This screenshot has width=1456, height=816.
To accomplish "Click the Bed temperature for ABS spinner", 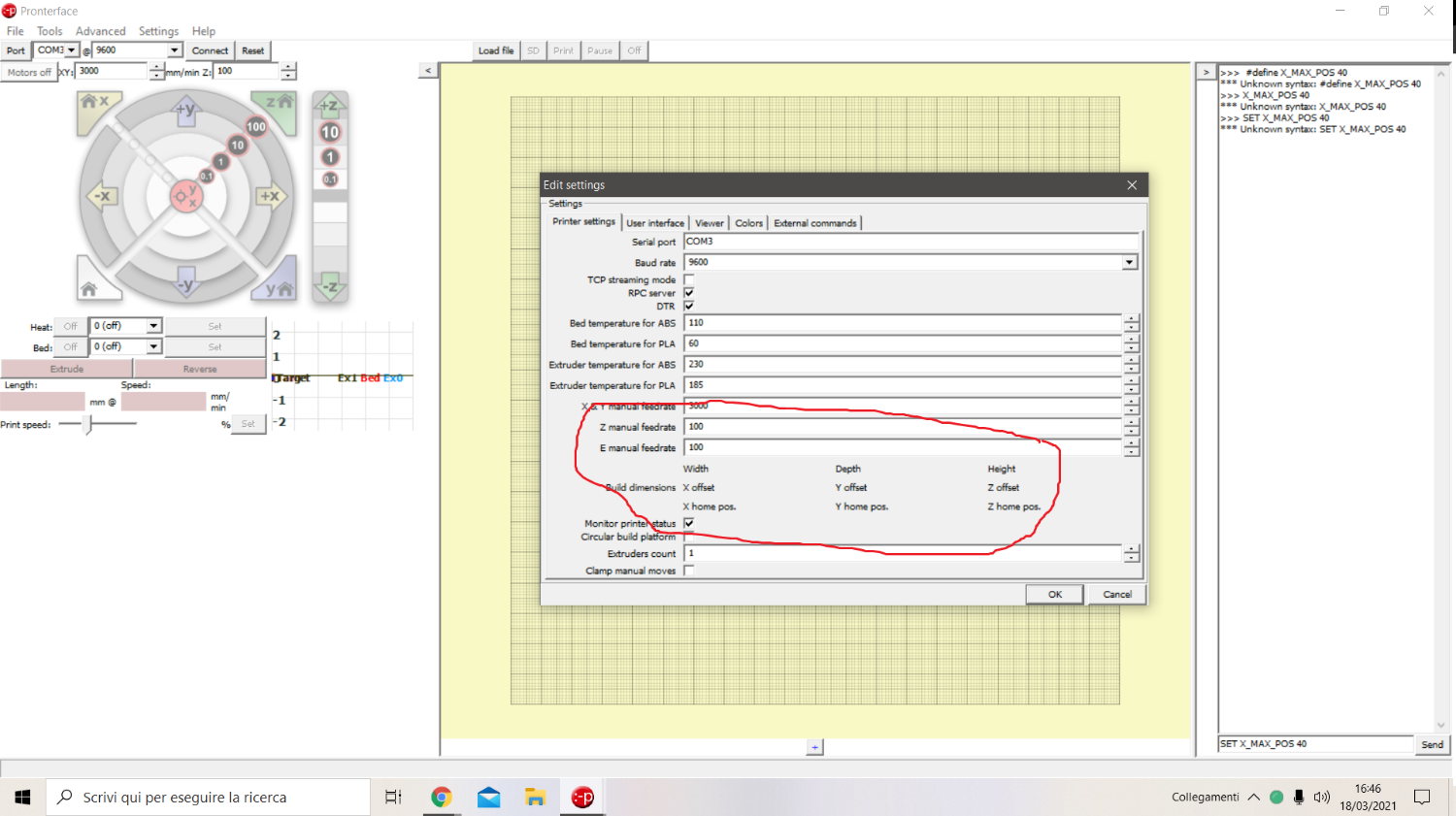I will pyautogui.click(x=1132, y=323).
